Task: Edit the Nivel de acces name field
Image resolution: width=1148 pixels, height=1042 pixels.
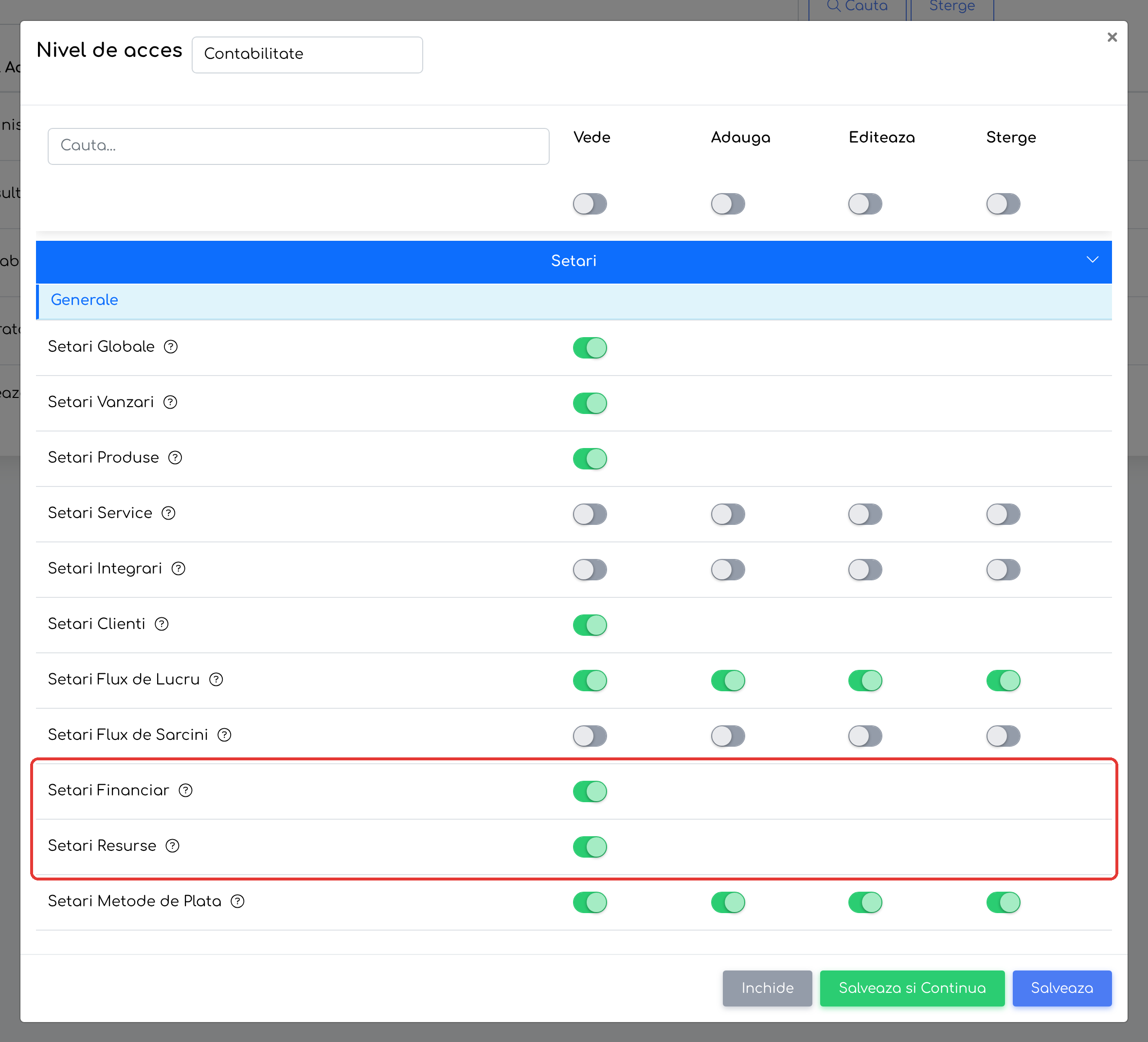Action: tap(307, 54)
